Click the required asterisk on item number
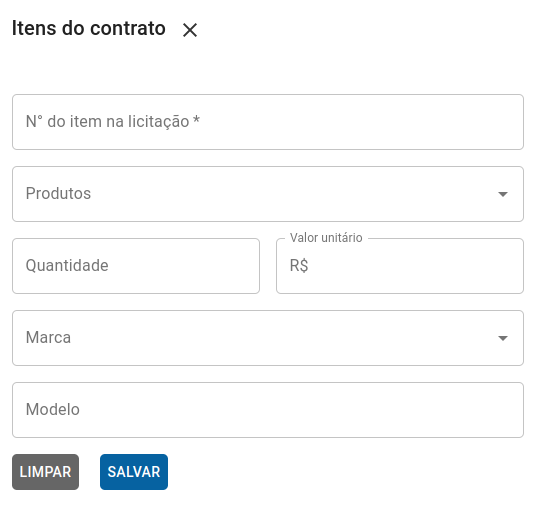 pos(196,120)
